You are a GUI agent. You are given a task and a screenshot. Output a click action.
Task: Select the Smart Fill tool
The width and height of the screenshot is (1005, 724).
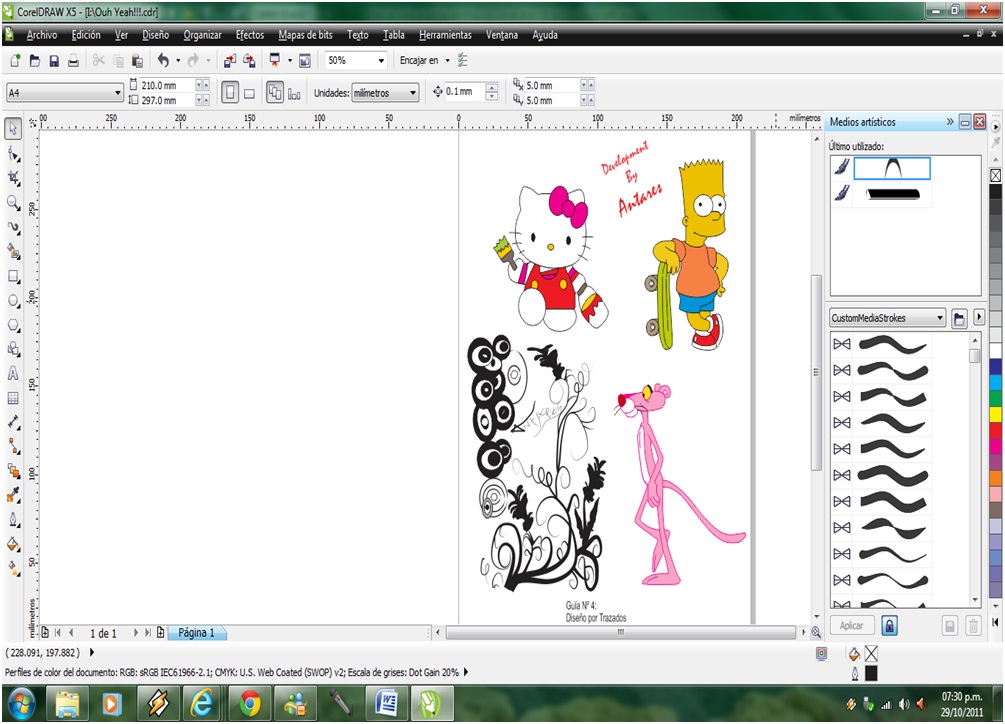pyautogui.click(x=13, y=252)
